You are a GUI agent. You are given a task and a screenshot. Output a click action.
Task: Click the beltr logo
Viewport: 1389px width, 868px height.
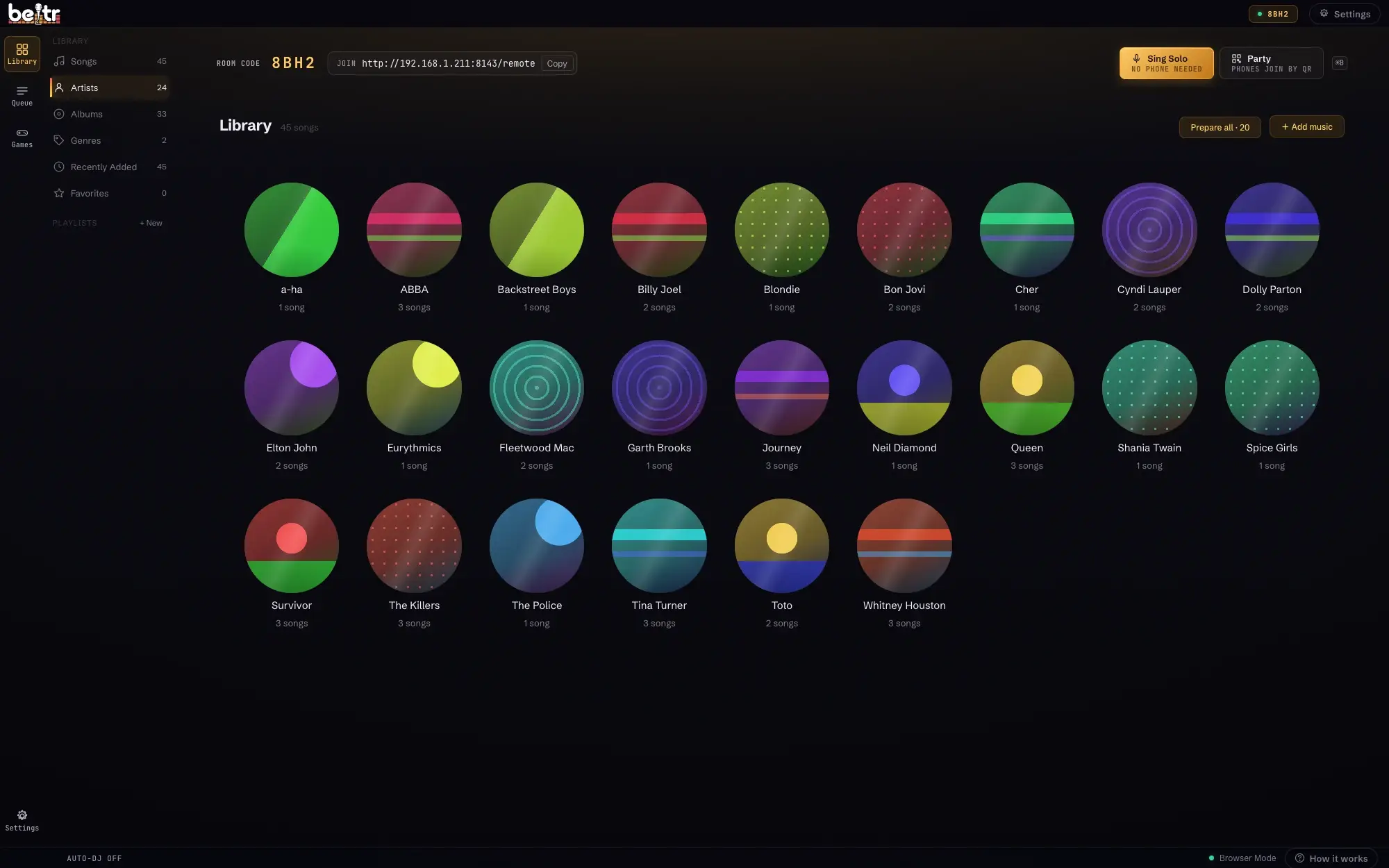click(x=34, y=13)
